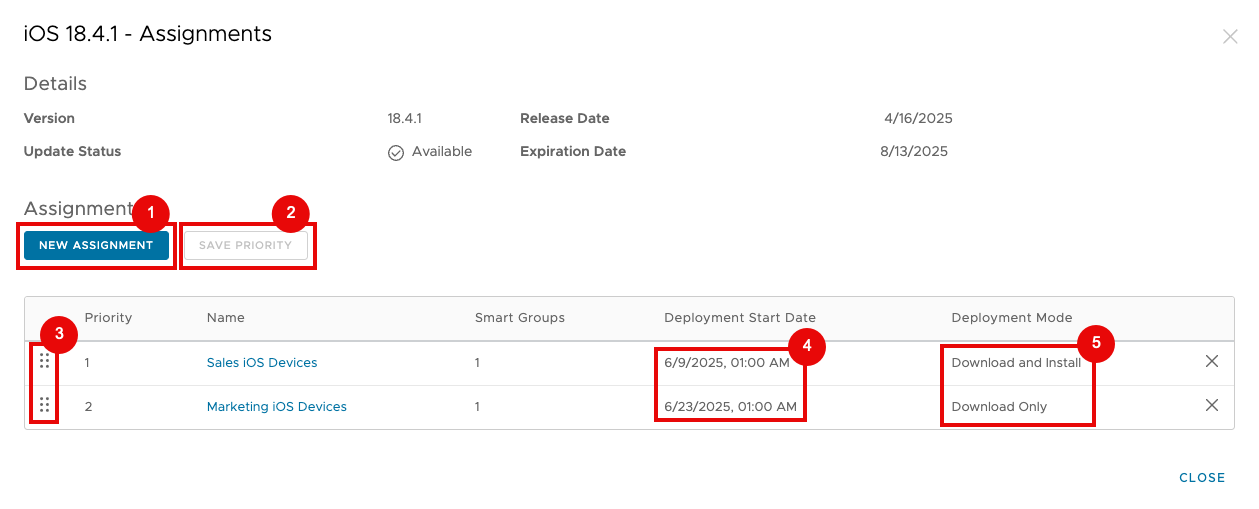Delete the Marketing iOS Devices assignment row

click(x=1211, y=406)
